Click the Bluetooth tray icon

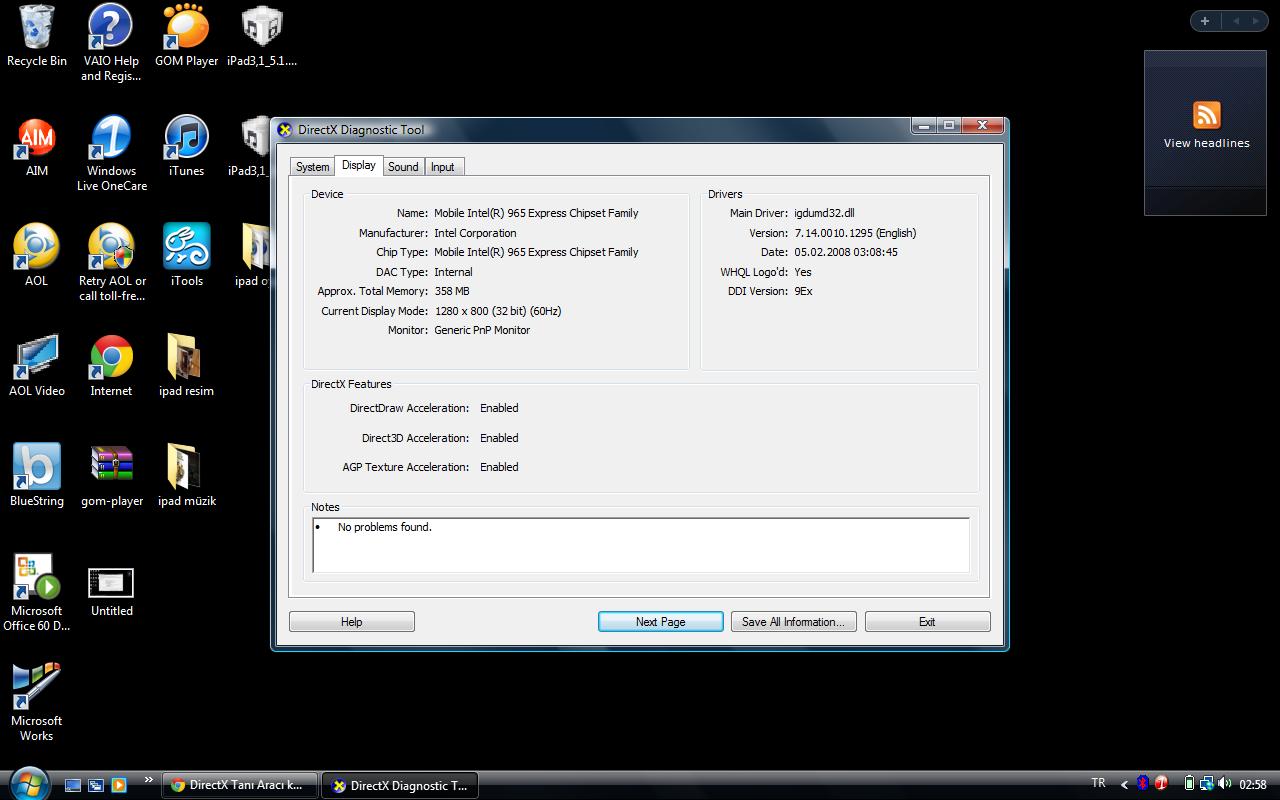tap(1143, 783)
